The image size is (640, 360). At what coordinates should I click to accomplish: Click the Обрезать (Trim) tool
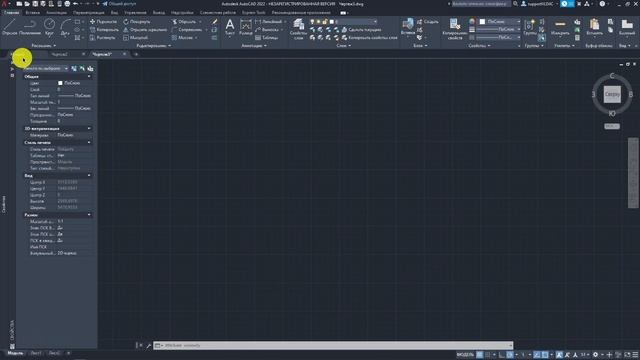[x=184, y=22]
